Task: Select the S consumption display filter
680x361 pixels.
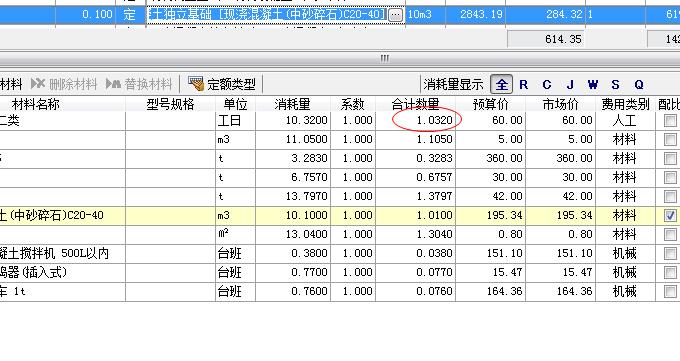Action: pos(615,85)
